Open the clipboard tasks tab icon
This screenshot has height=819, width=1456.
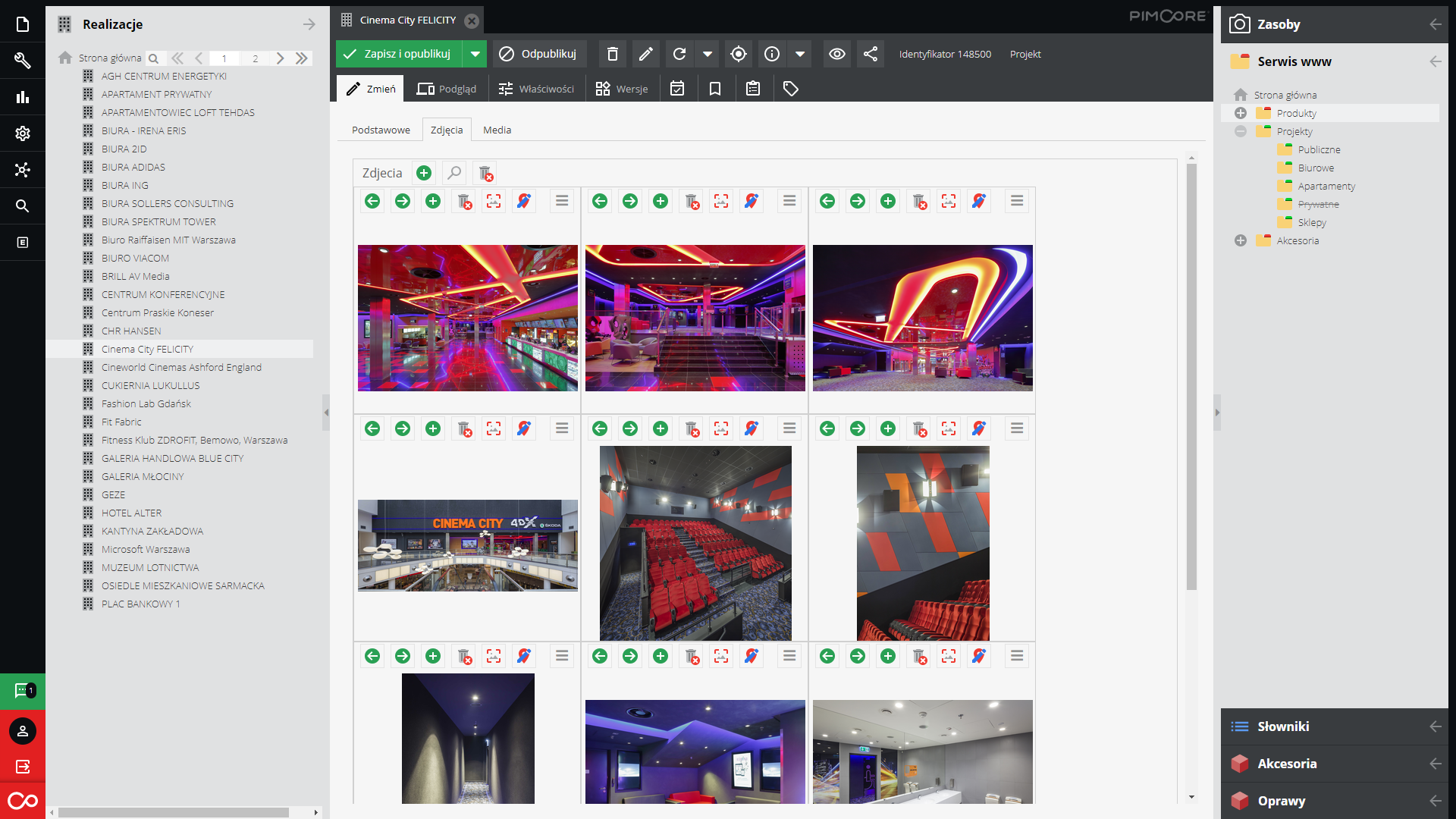pos(753,89)
